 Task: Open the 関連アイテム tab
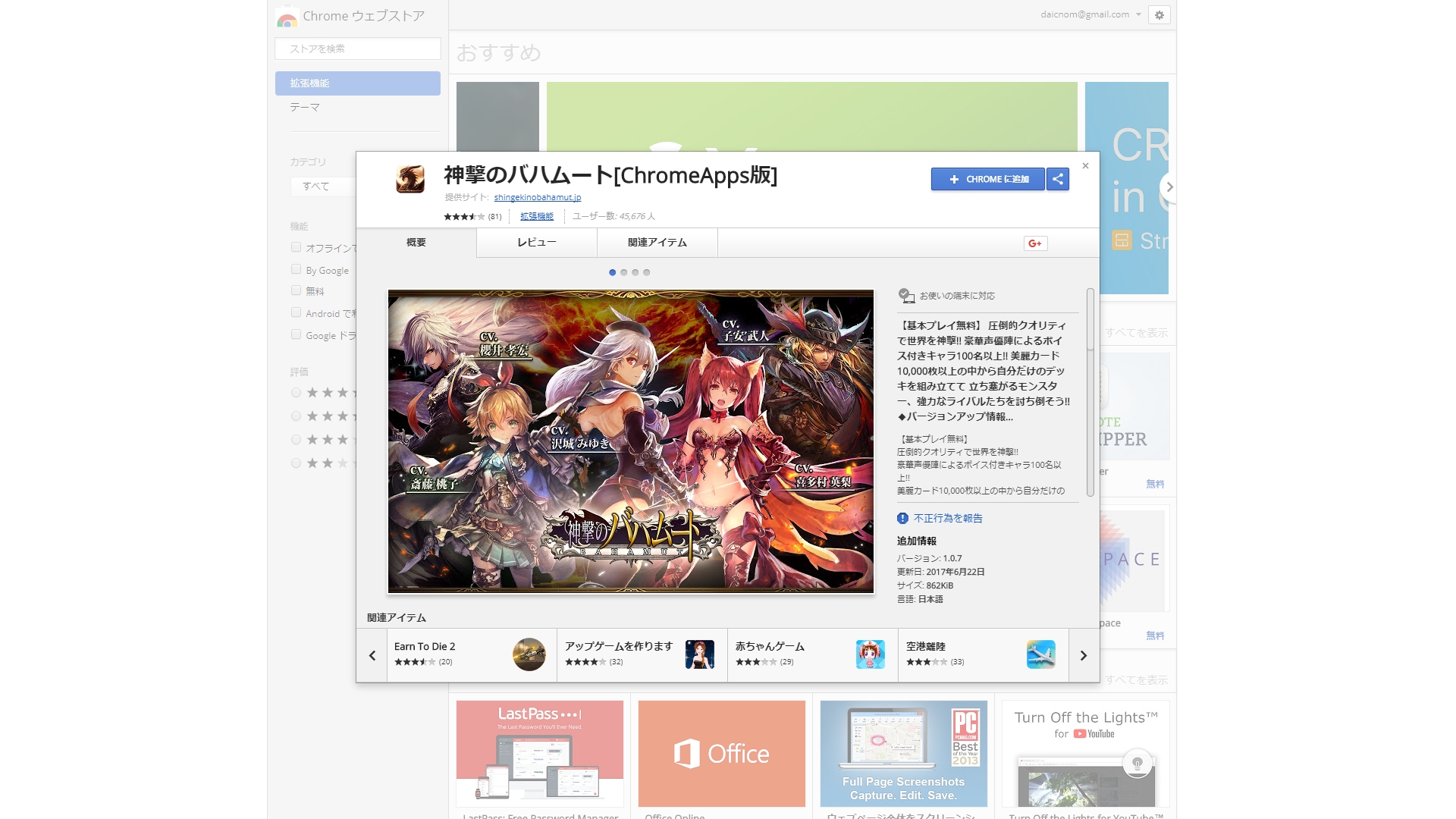click(657, 243)
